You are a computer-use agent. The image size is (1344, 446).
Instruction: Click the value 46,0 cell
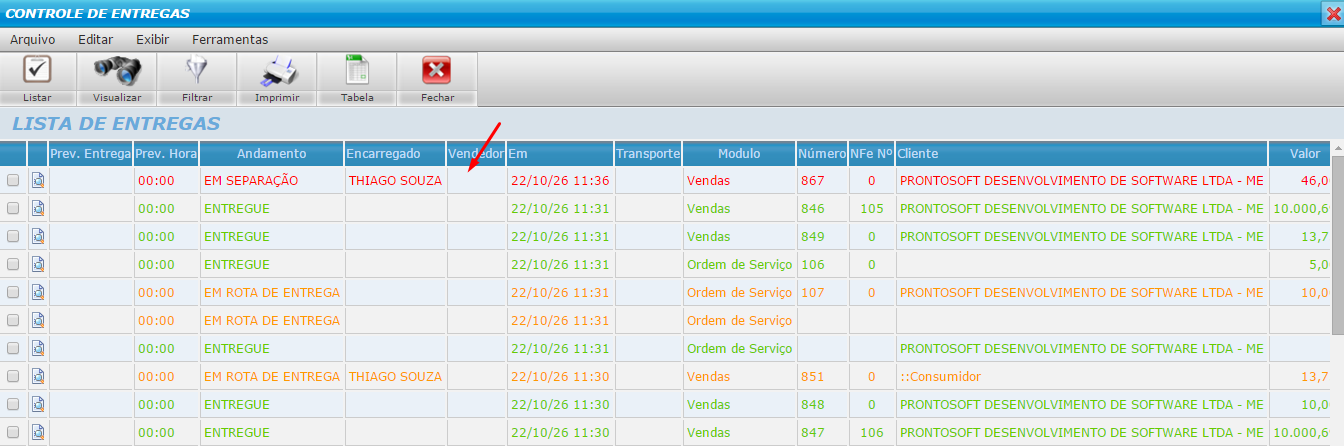[1299, 181]
